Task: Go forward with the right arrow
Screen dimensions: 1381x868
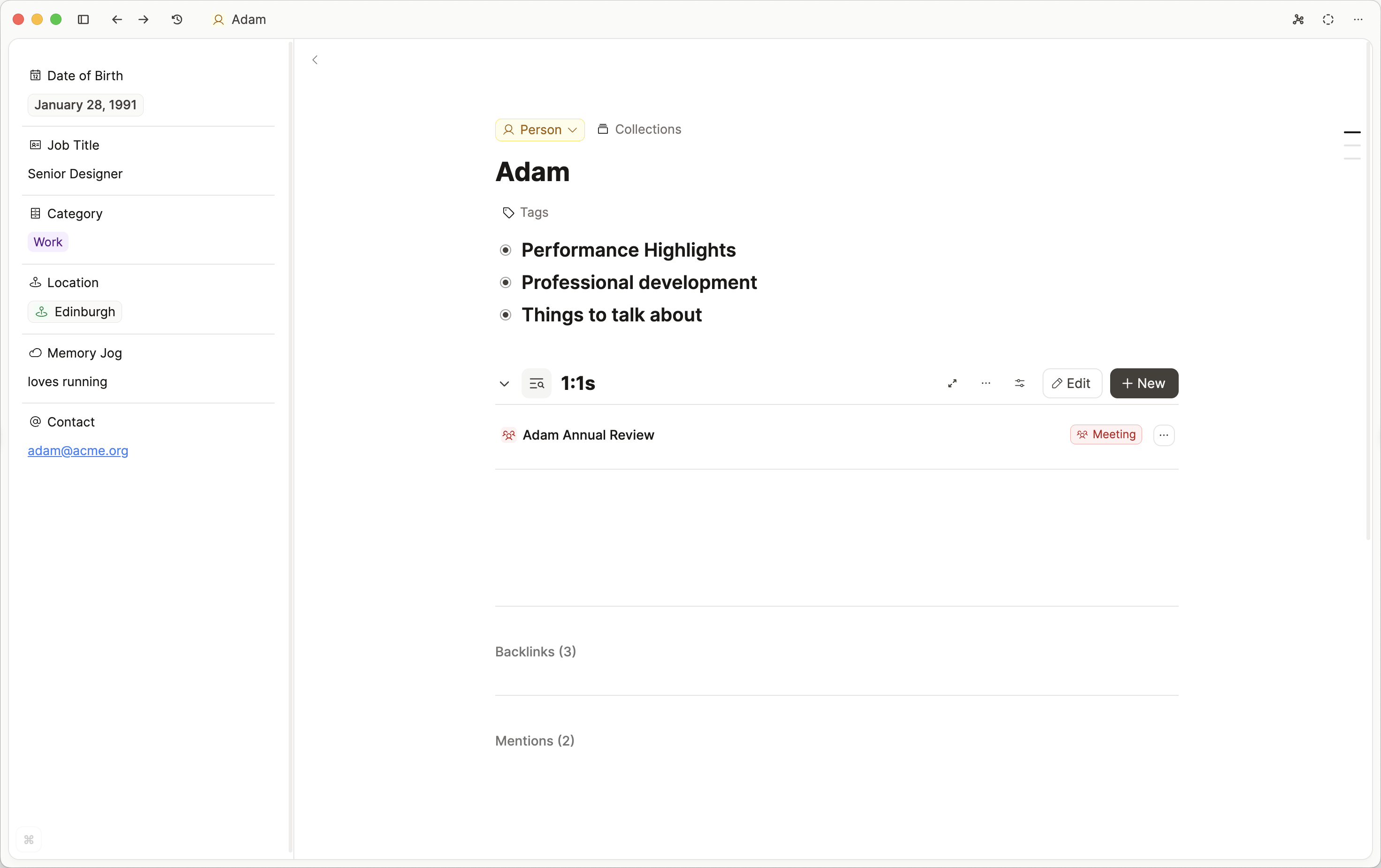Action: (x=143, y=20)
